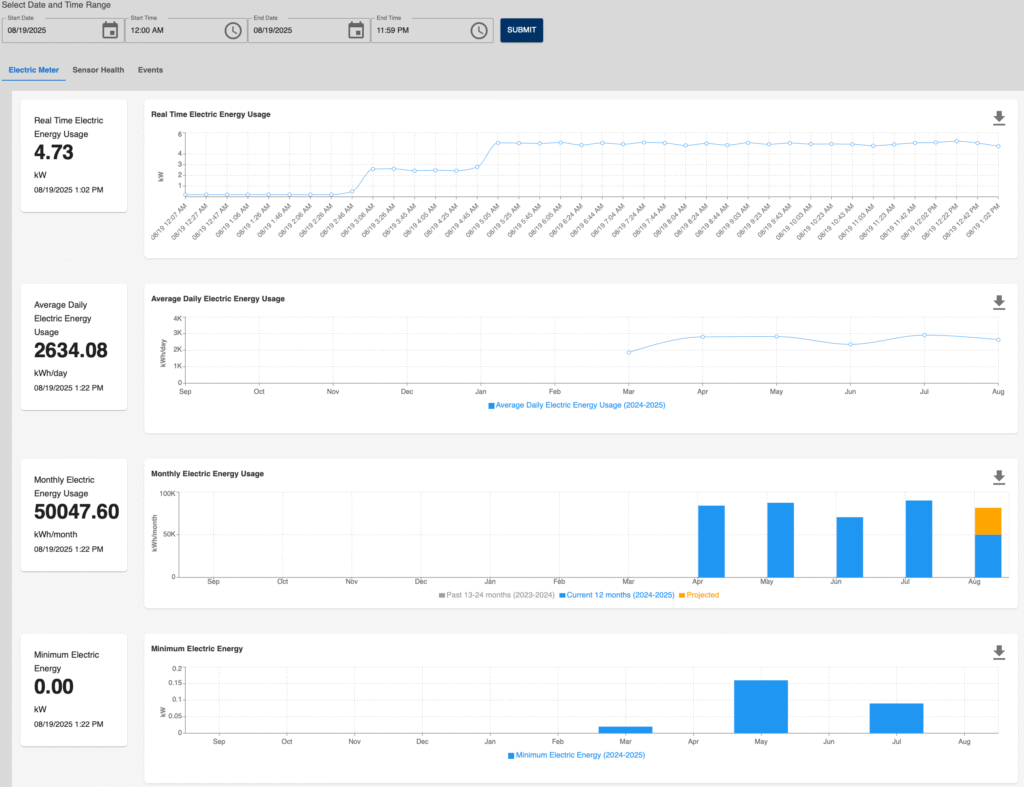Open the Start Date calendar picker icon

point(110,30)
